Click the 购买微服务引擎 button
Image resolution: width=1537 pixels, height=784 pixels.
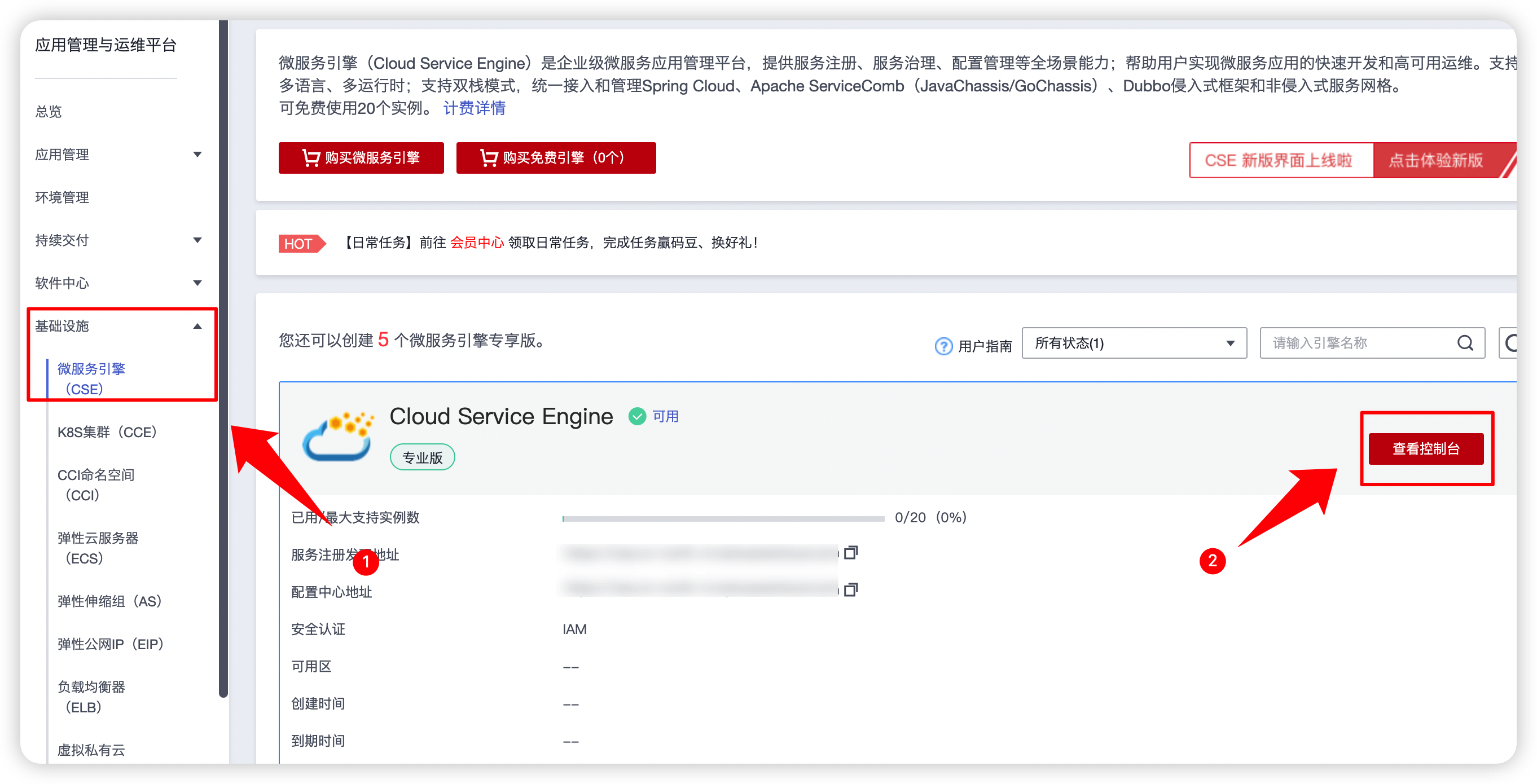(x=361, y=157)
